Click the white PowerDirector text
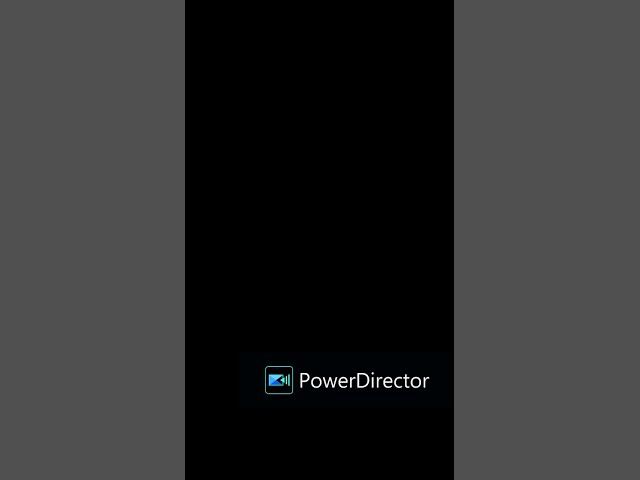 point(364,380)
